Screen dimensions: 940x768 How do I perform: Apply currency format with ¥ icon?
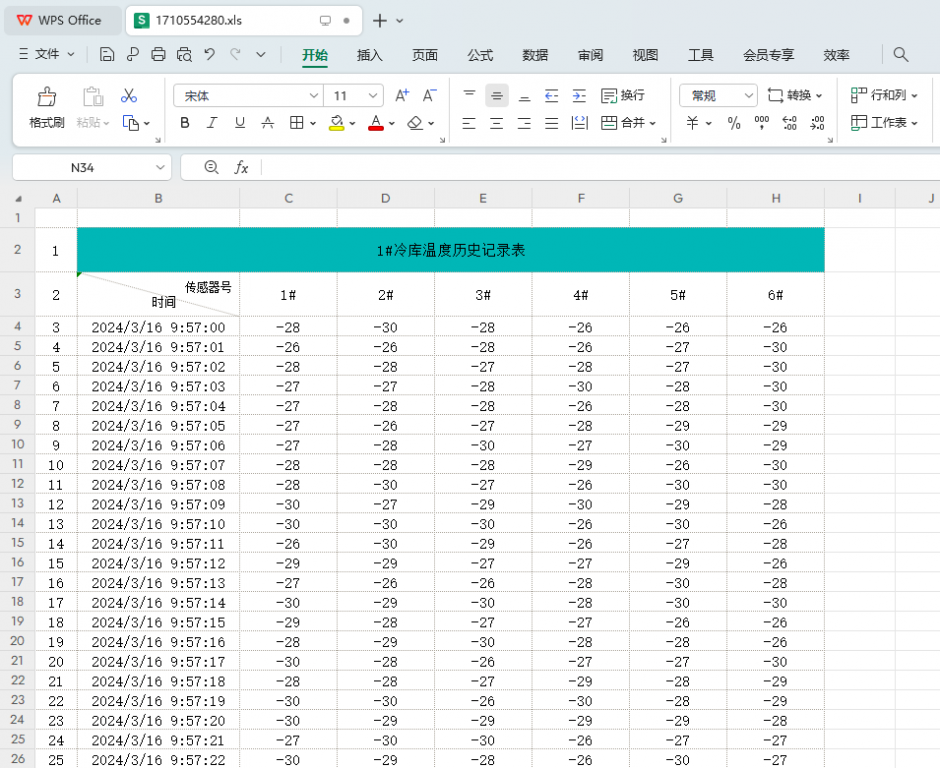click(692, 123)
